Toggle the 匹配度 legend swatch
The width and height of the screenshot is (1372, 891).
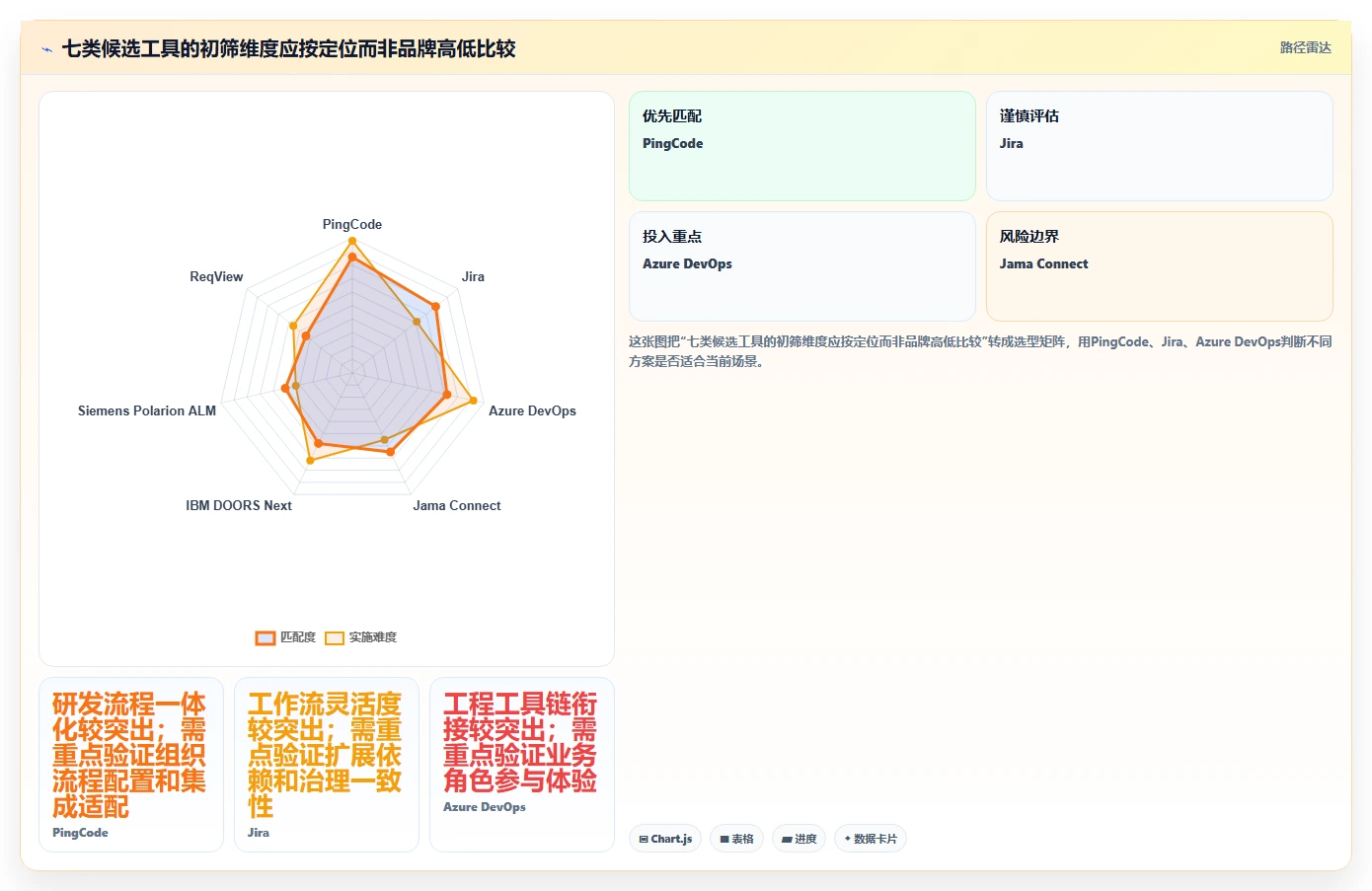(x=266, y=638)
